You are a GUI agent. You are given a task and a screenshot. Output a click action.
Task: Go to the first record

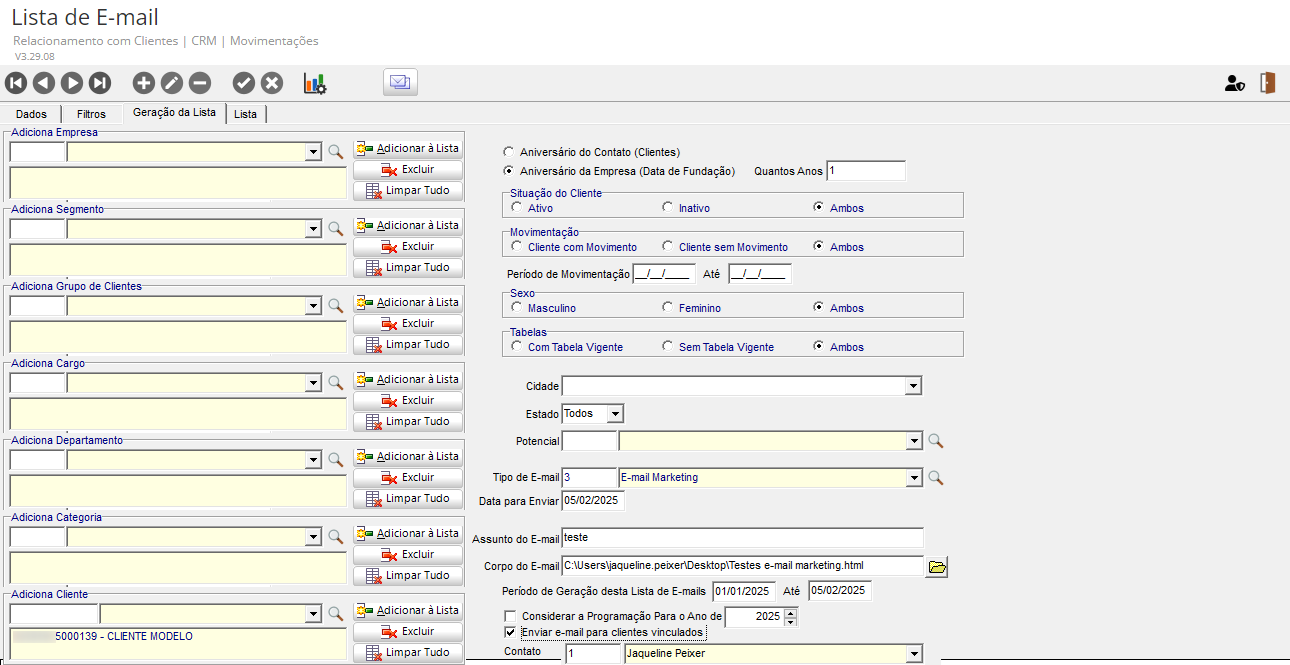[16, 83]
